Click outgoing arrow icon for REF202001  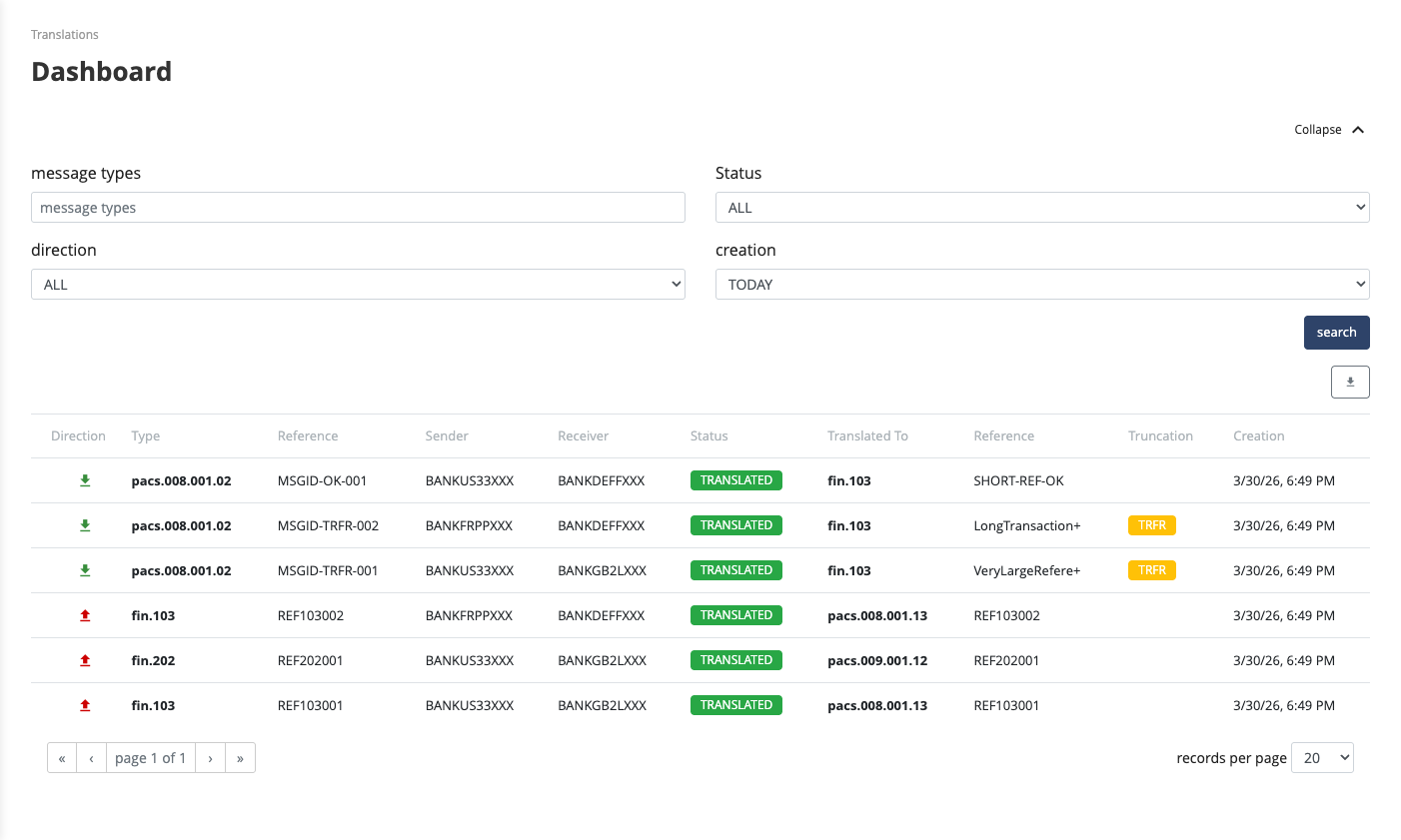[85, 660]
